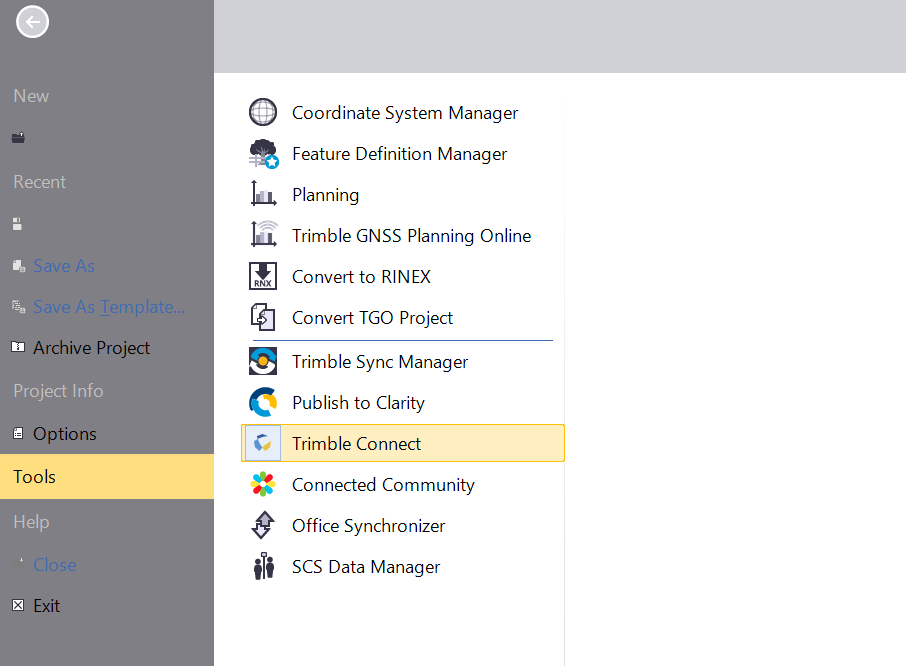Click Save As Template link

tap(108, 307)
